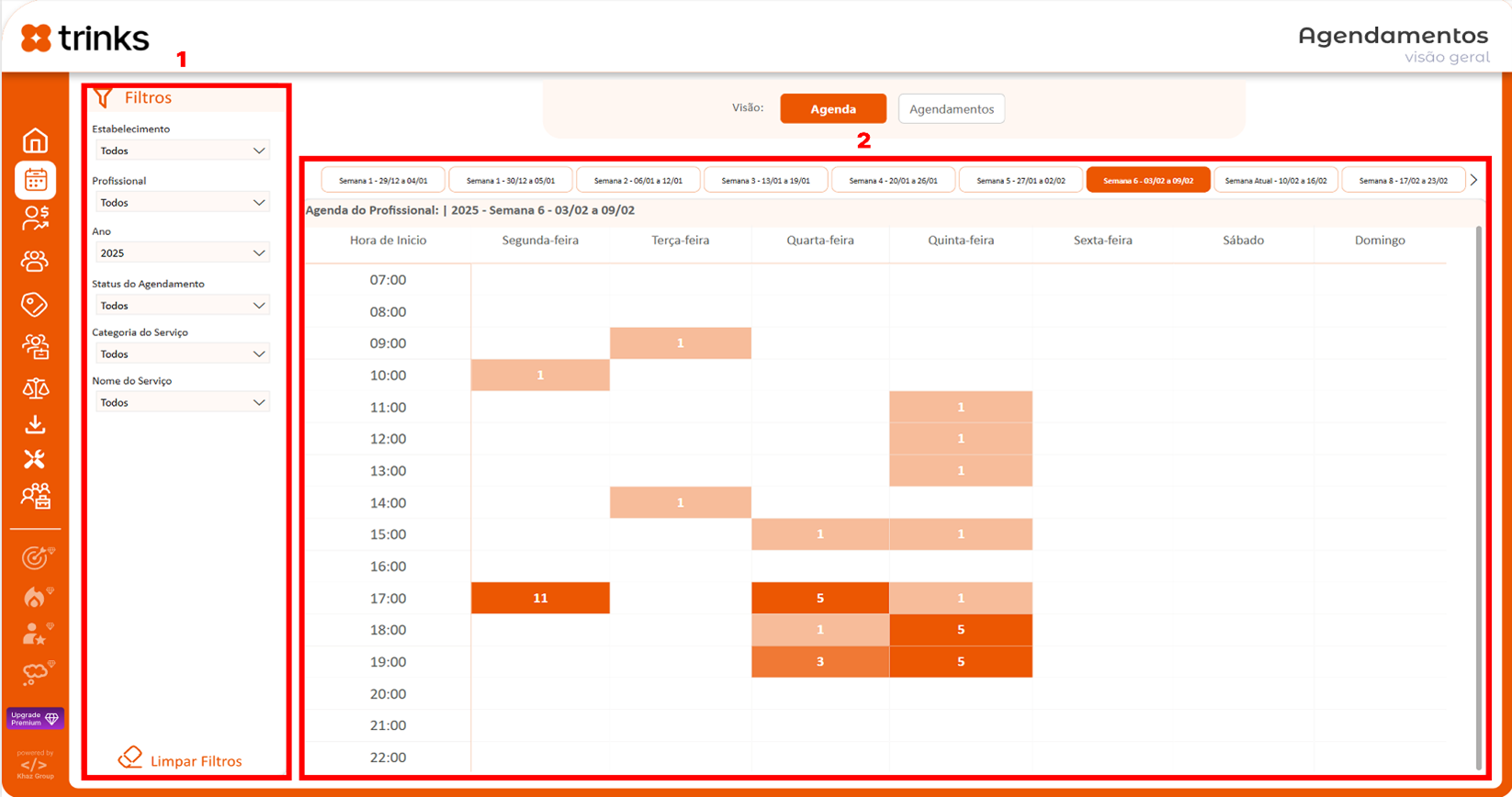The width and height of the screenshot is (1512, 797).
Task: Select the Semana Atual - 10/02 a 16/02 tab
Action: coord(1275,181)
